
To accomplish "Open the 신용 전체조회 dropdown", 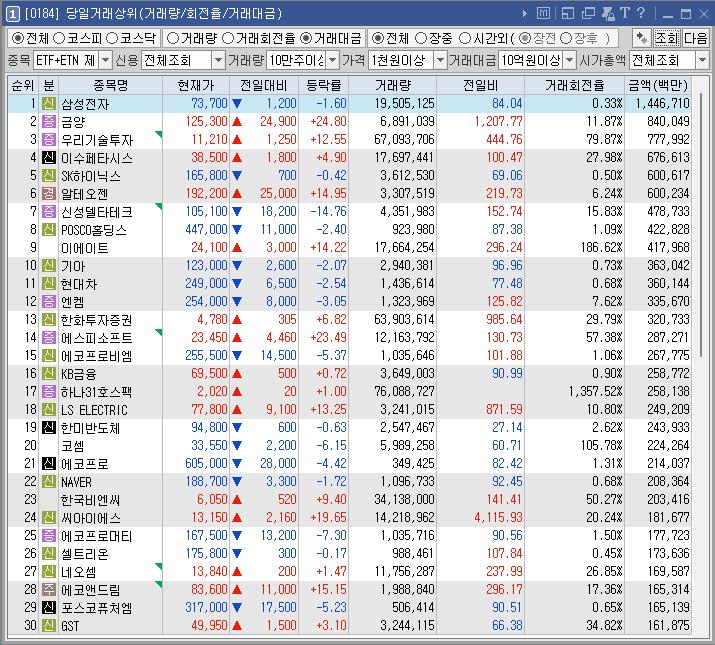I will point(218,60).
